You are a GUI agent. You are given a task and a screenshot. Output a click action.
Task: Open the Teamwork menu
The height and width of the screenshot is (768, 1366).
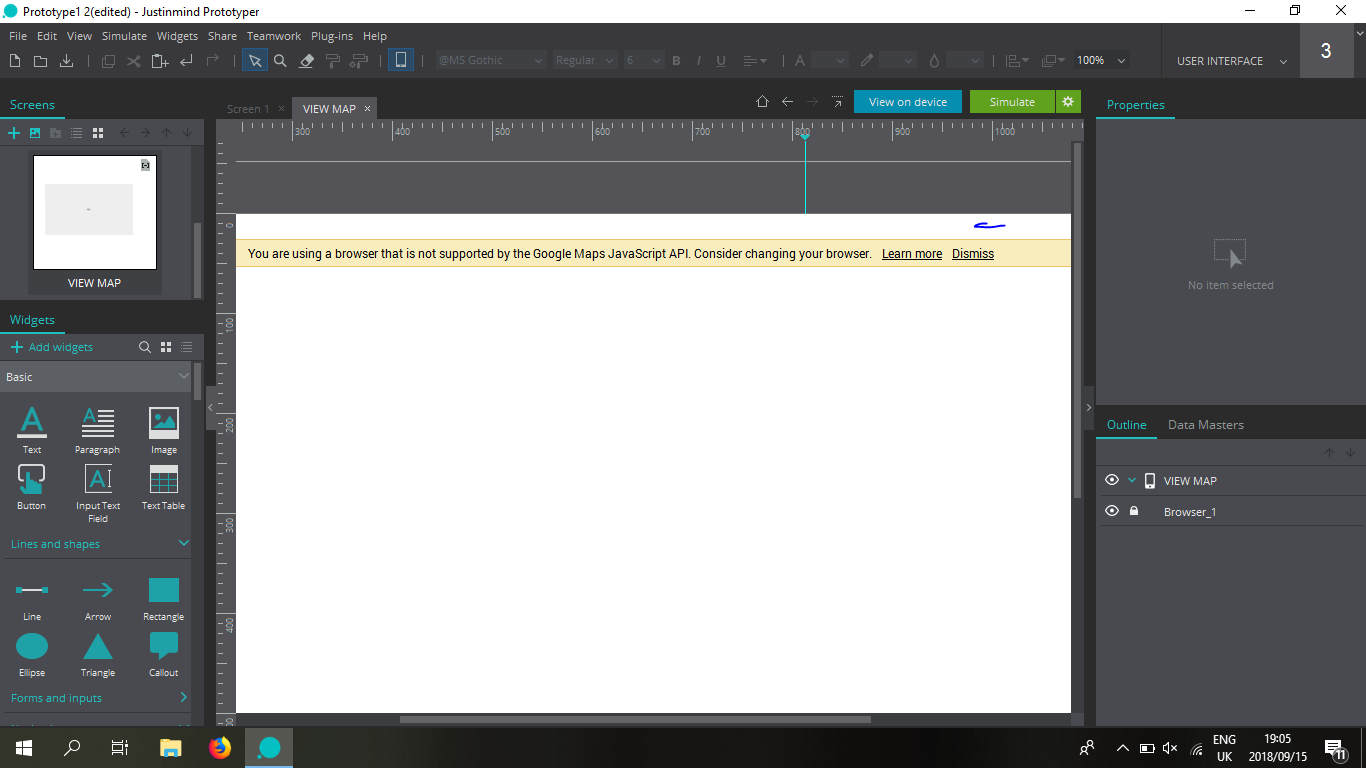coord(274,36)
